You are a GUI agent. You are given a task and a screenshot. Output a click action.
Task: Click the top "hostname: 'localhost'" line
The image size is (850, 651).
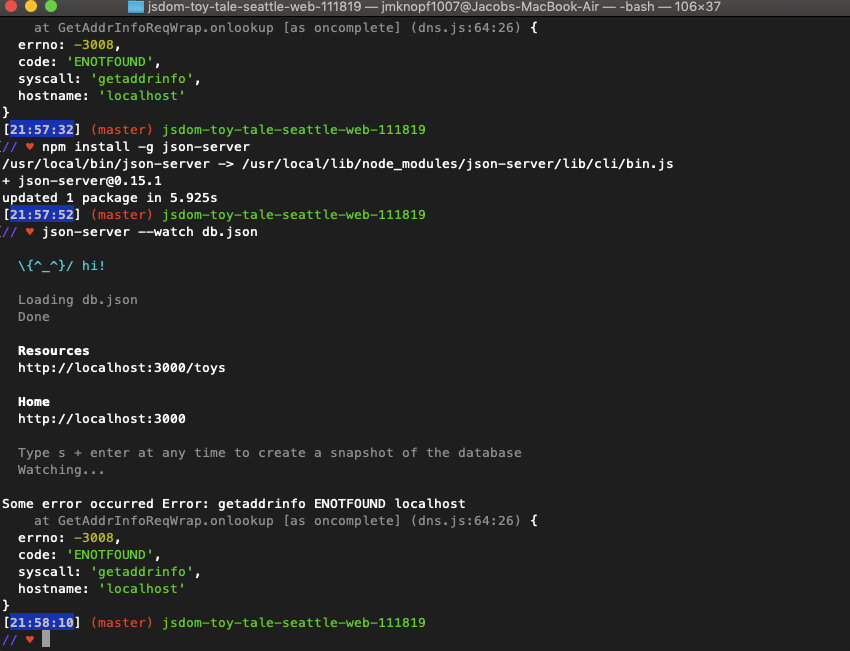coord(101,95)
